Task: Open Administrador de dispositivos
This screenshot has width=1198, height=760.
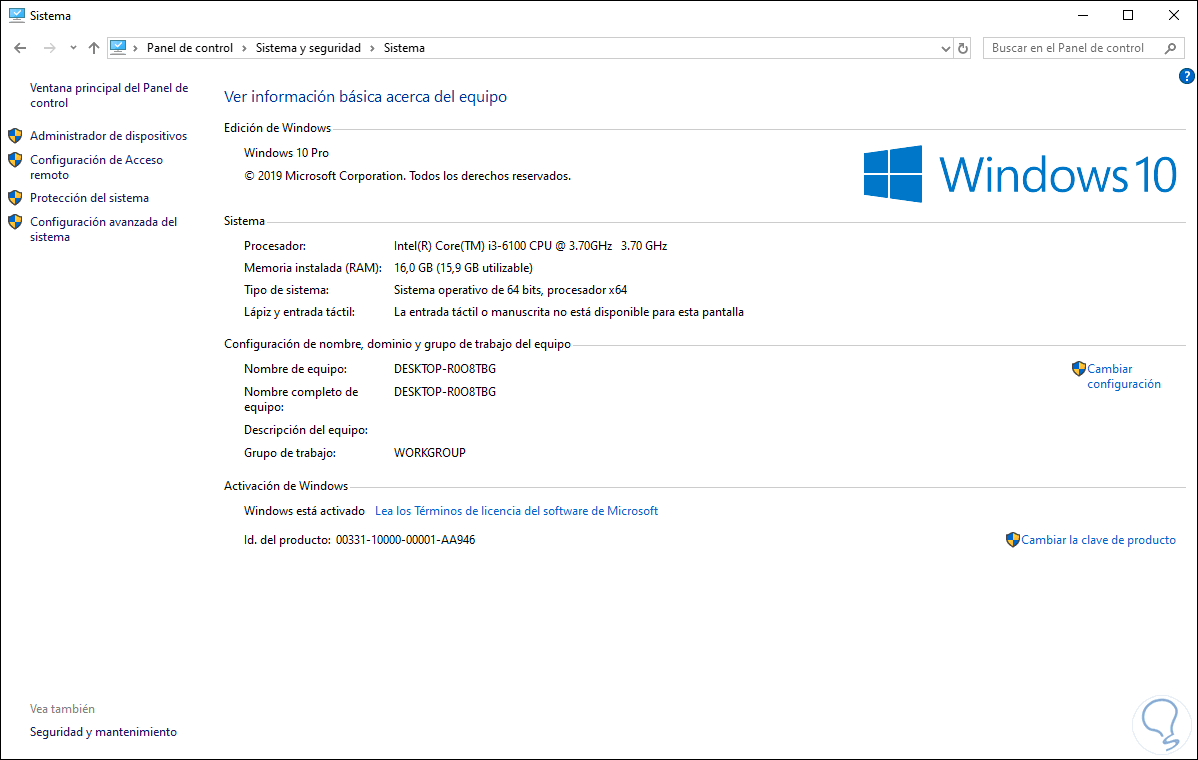Action: (108, 136)
